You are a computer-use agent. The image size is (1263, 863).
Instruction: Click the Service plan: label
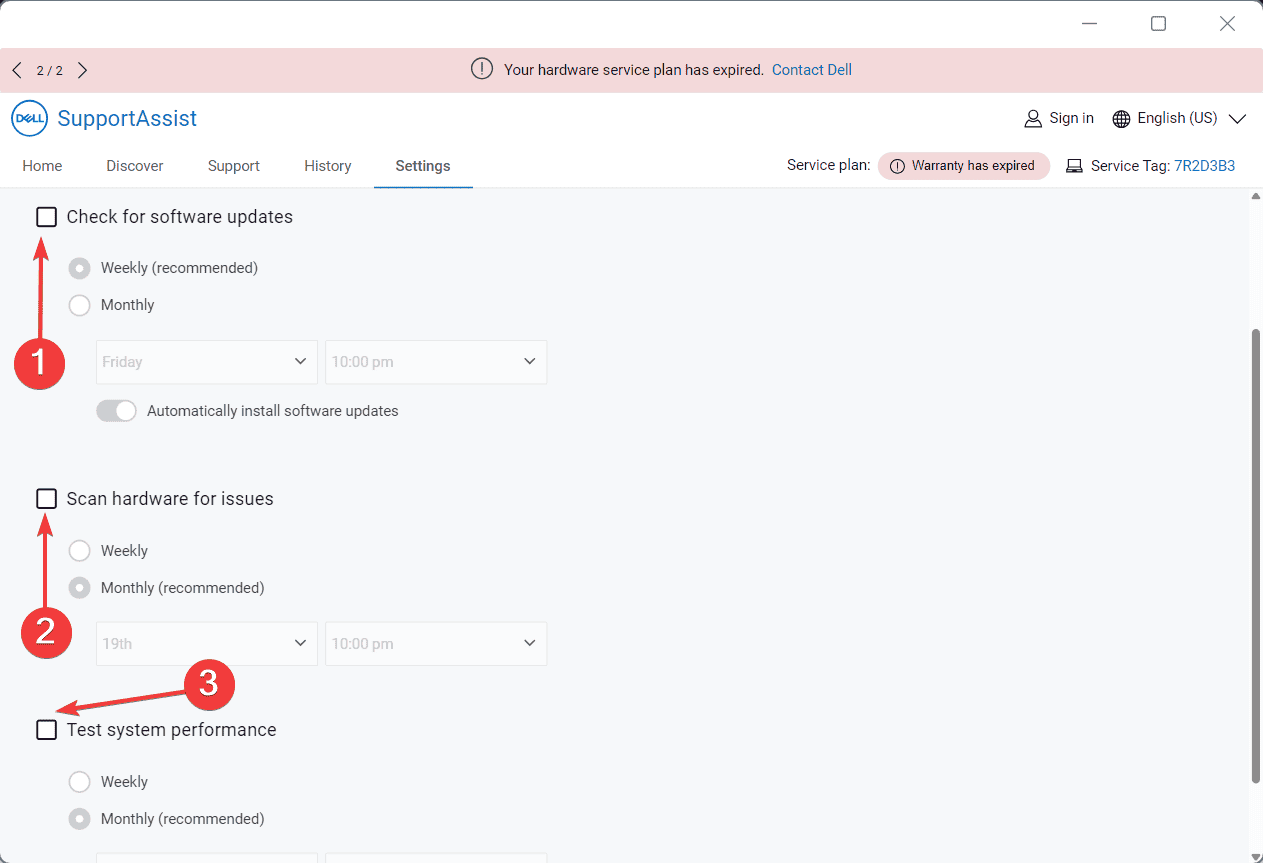[x=829, y=166]
